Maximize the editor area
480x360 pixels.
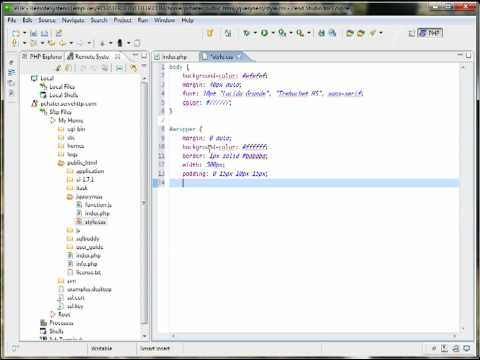coord(468,55)
